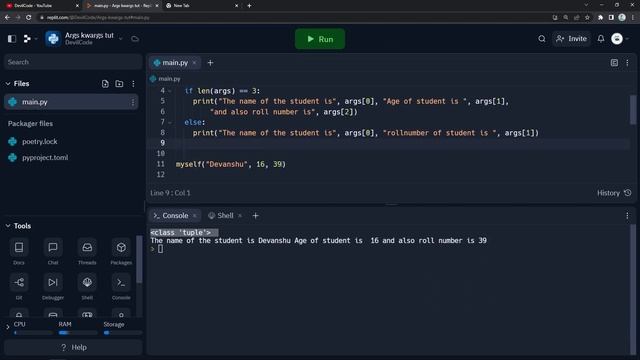Click the Storage usage bar
The height and width of the screenshot is (360, 640).
(122, 333)
